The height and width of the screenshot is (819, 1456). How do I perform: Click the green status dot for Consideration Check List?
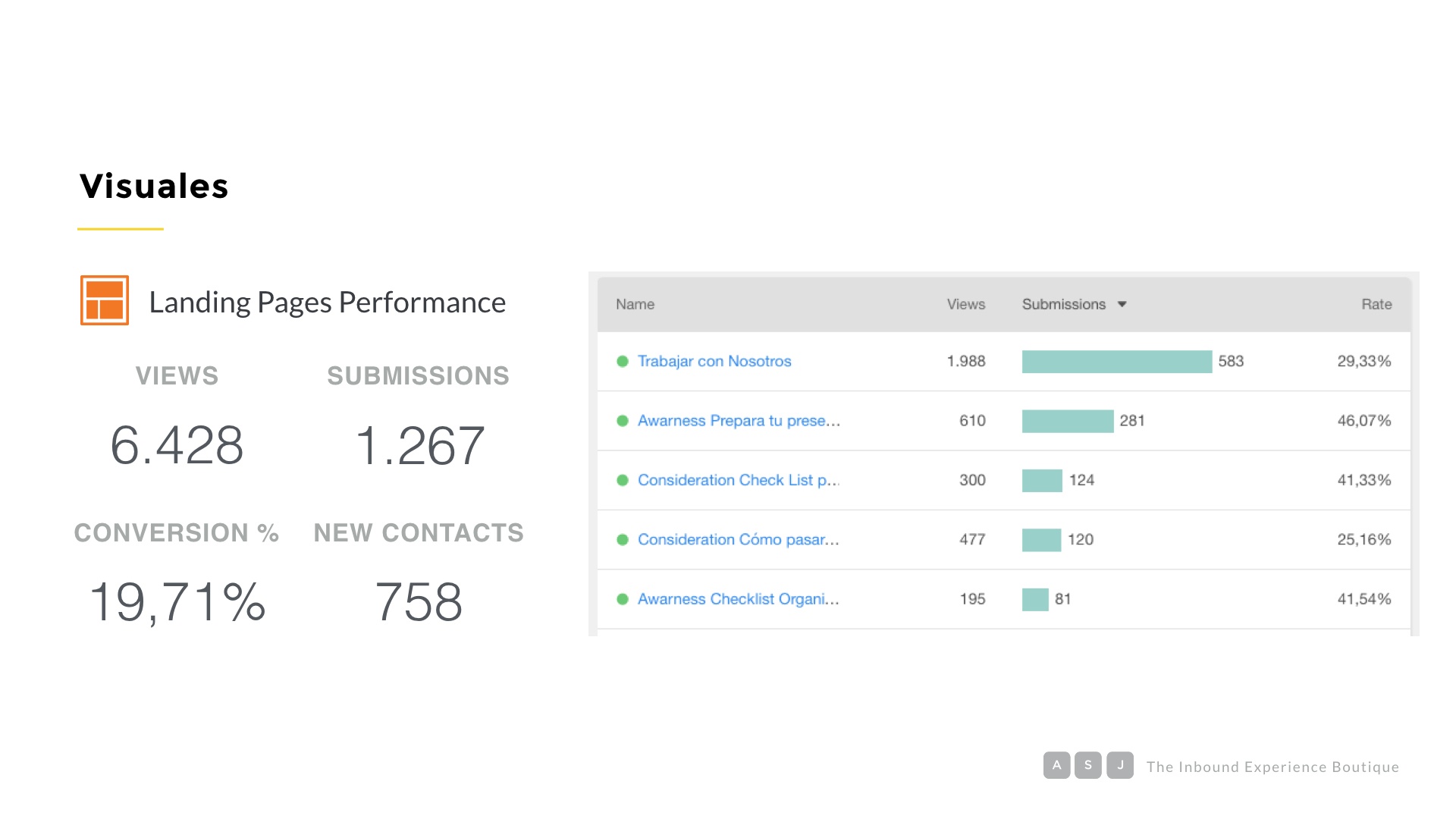click(x=623, y=480)
